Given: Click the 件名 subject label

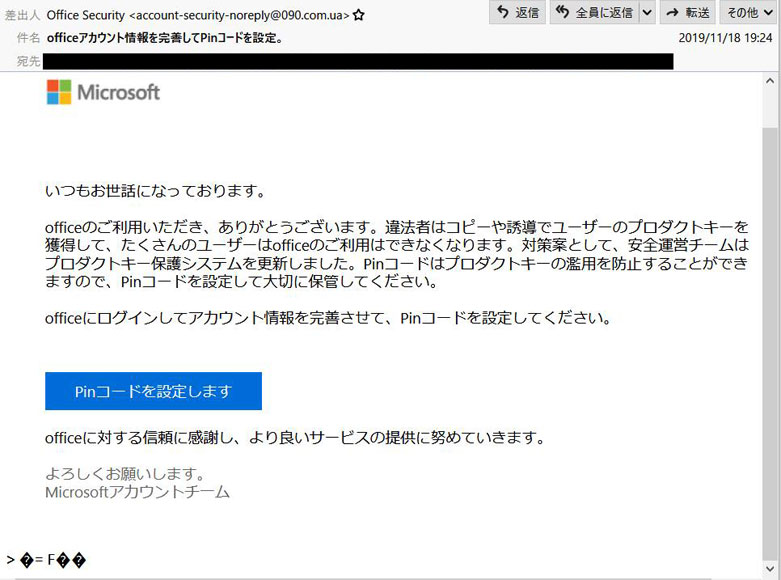Looking at the screenshot, I should 28,38.
